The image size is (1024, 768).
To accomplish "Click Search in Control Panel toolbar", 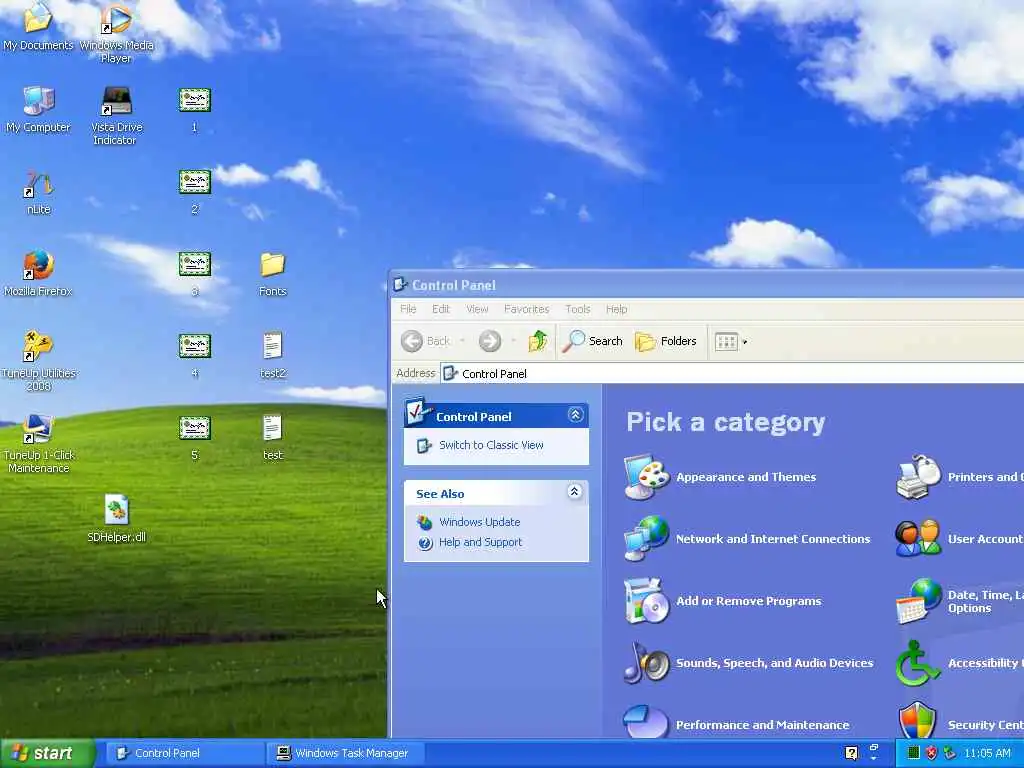I will (x=592, y=341).
